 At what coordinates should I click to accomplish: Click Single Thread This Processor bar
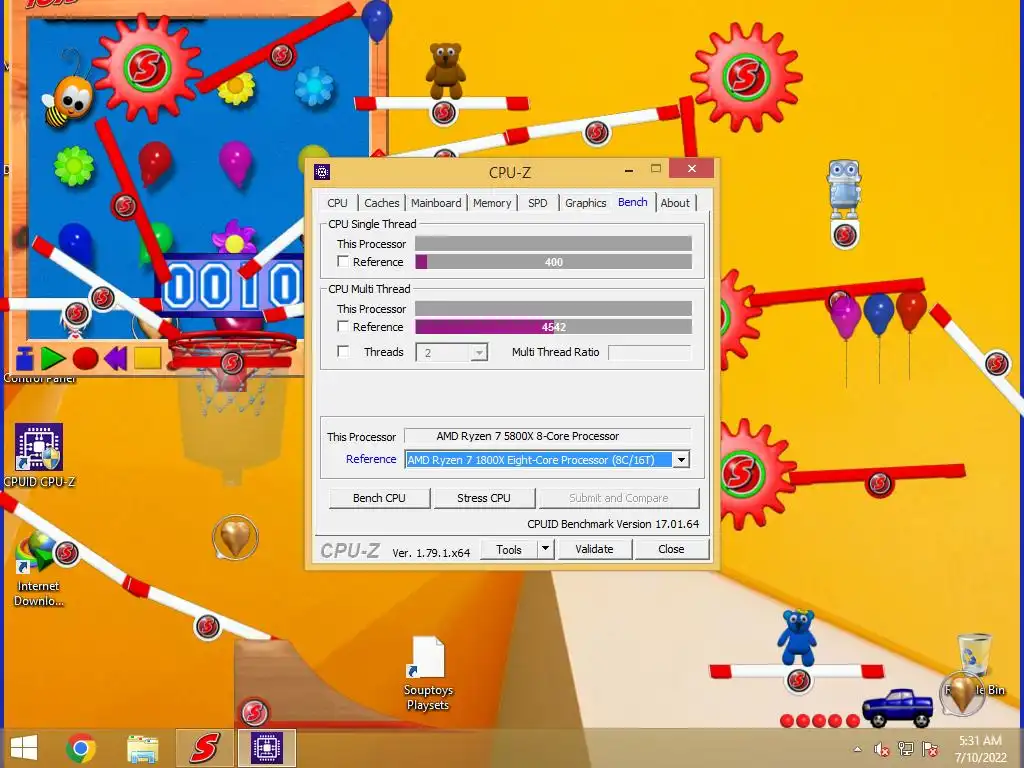(x=553, y=244)
